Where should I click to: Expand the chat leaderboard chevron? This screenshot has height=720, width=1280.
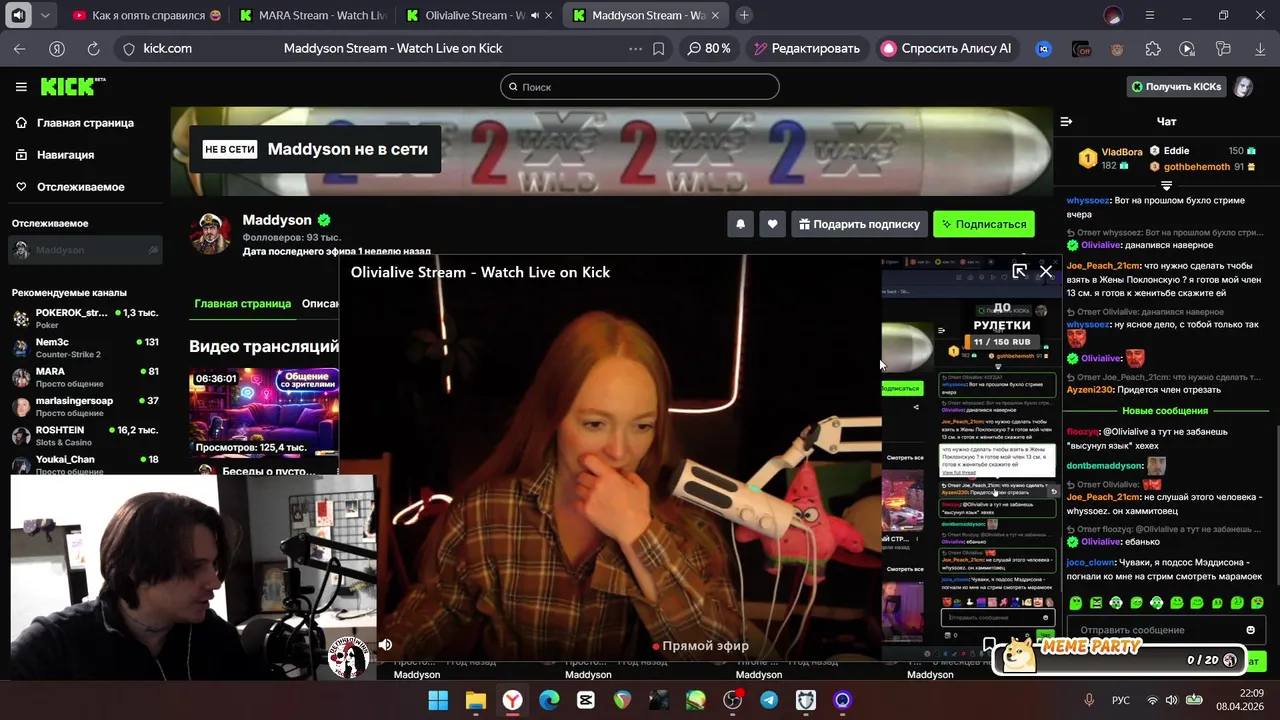pos(1166,186)
